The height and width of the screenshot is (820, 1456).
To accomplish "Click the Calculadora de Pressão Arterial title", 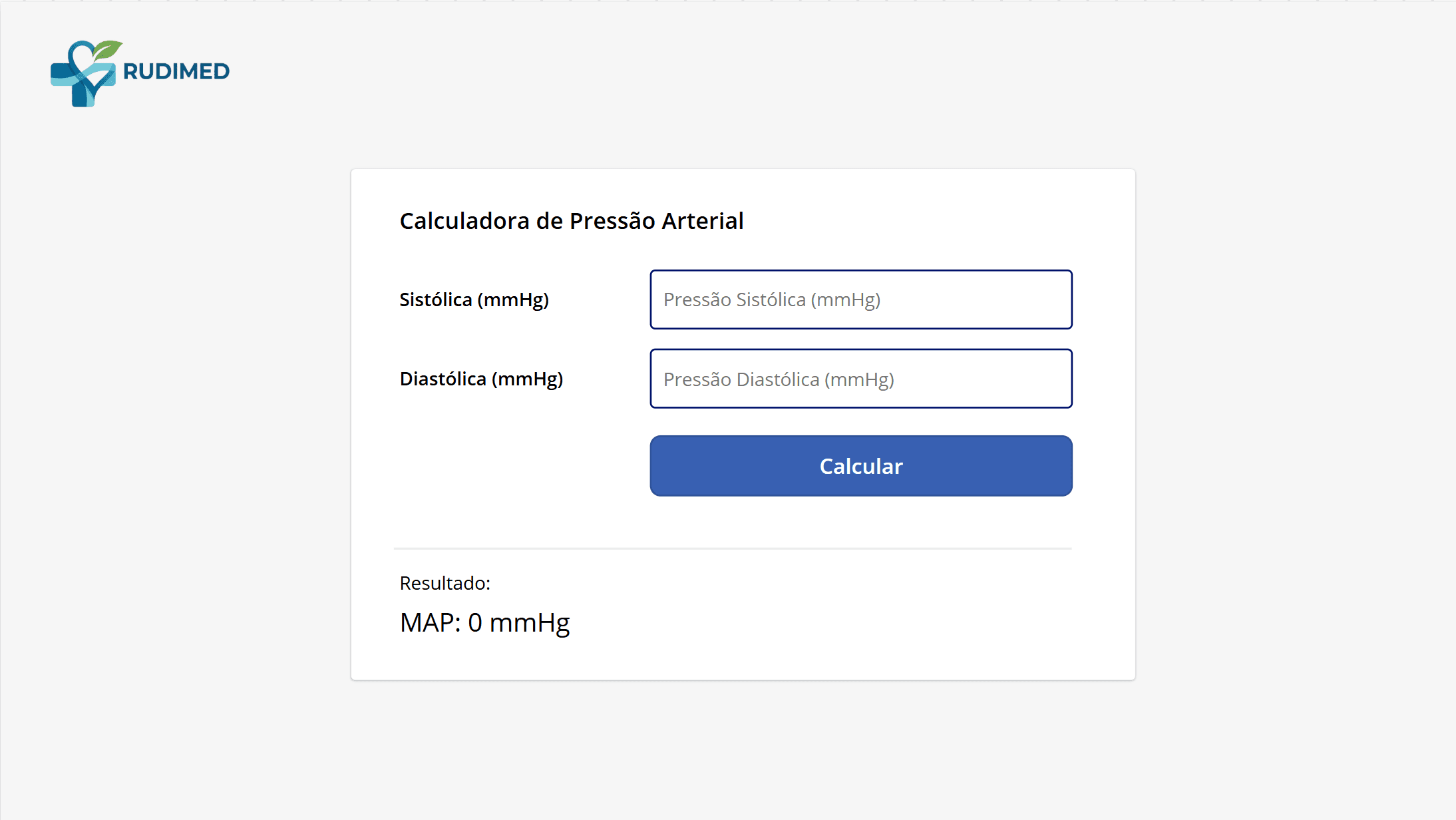I will [571, 220].
